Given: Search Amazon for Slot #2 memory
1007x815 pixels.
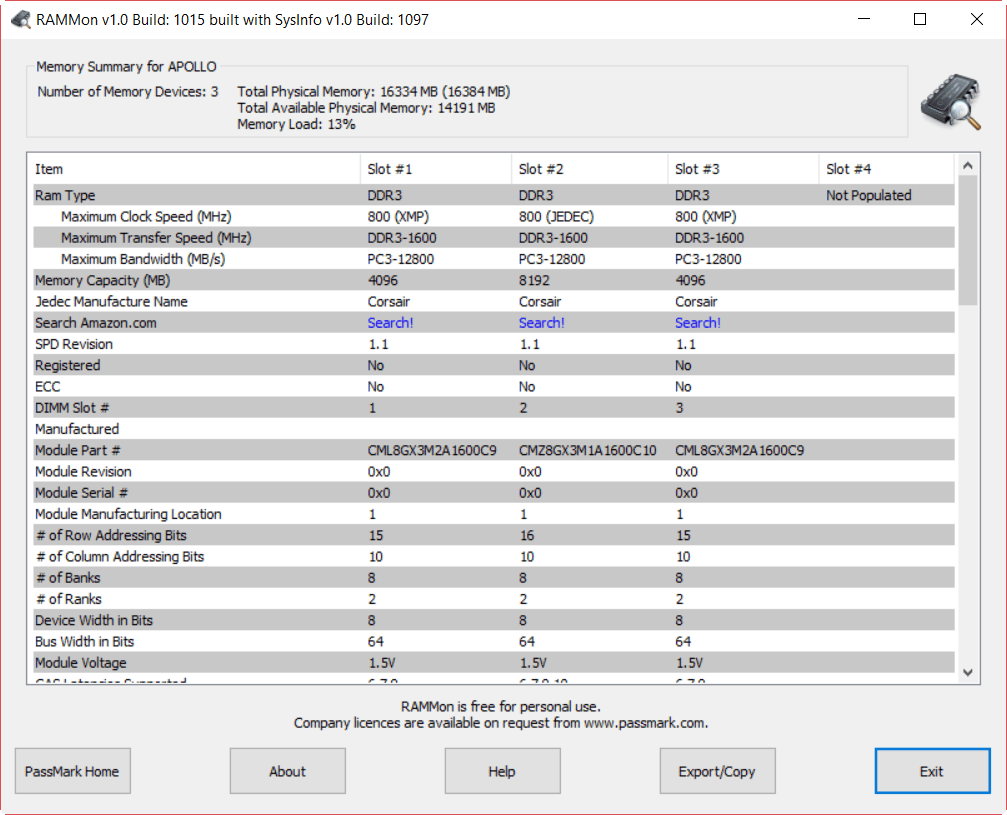Looking at the screenshot, I should click(541, 322).
